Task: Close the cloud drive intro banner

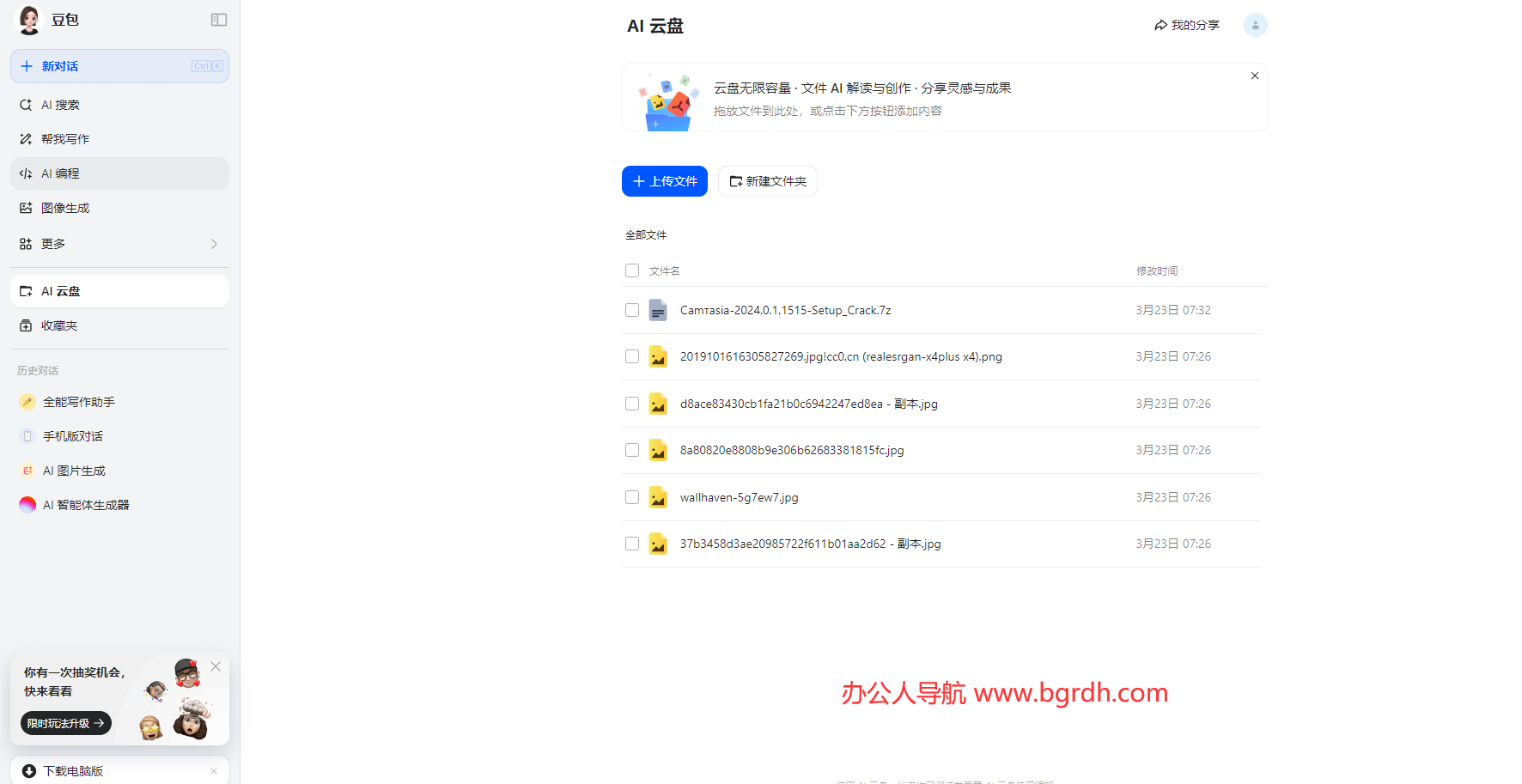Action: tap(1255, 76)
